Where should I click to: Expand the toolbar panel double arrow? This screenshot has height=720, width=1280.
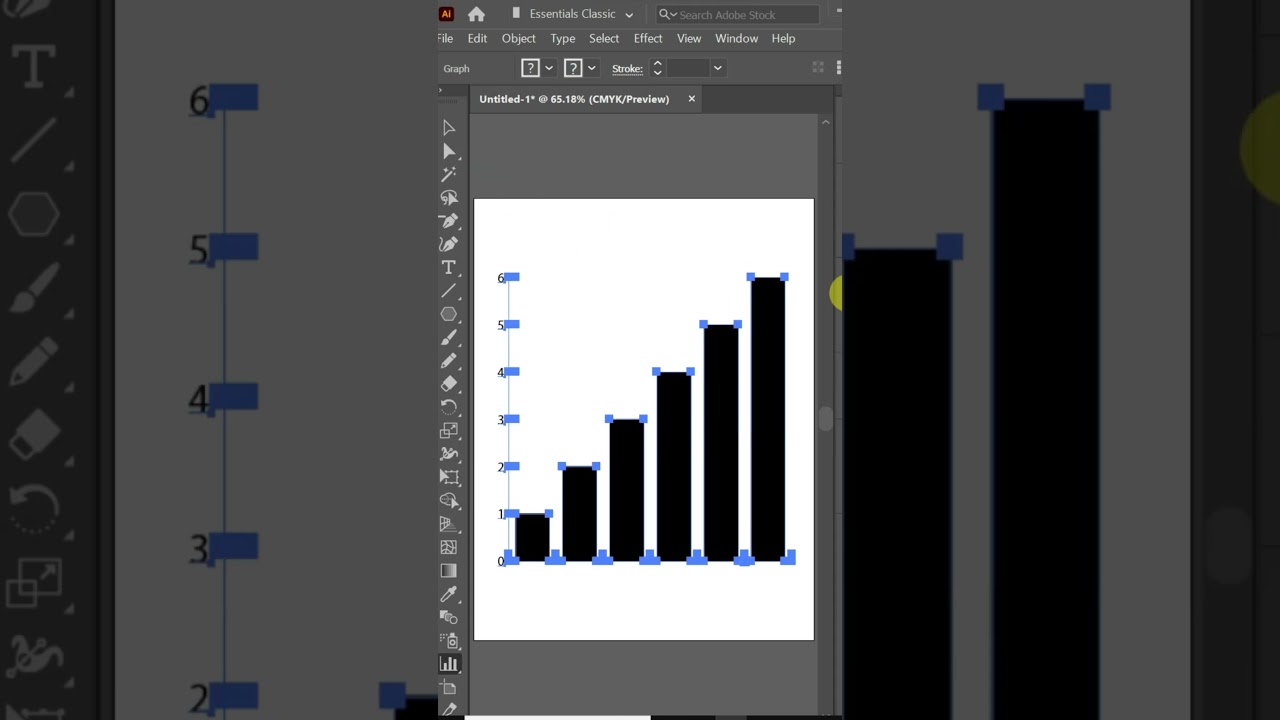tap(440, 90)
